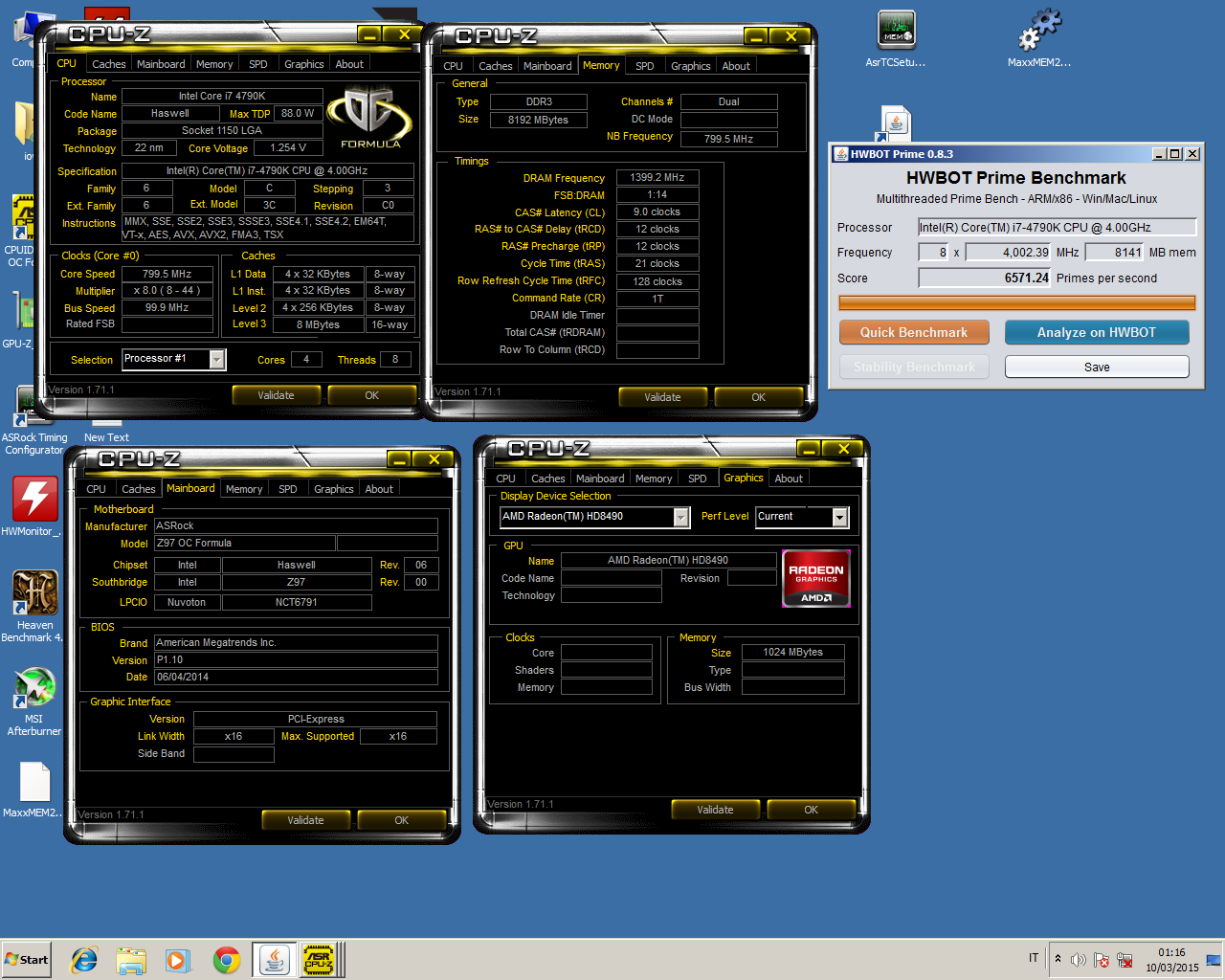Click Memory Size 1024 MBytes field
Screen dimensions: 1225x980
[793, 652]
